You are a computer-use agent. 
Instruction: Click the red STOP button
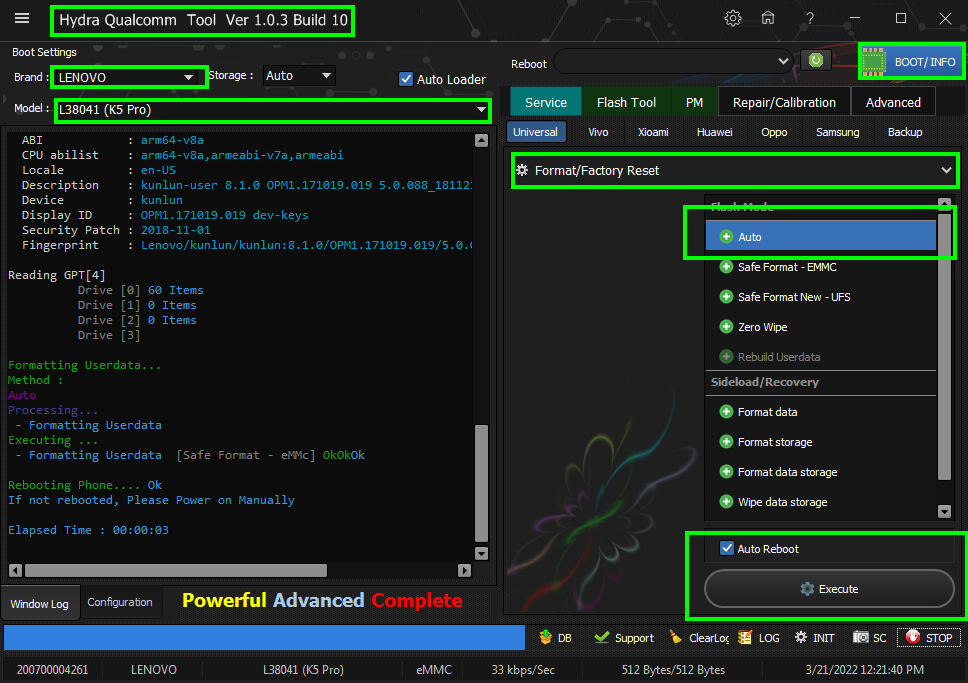pos(929,638)
